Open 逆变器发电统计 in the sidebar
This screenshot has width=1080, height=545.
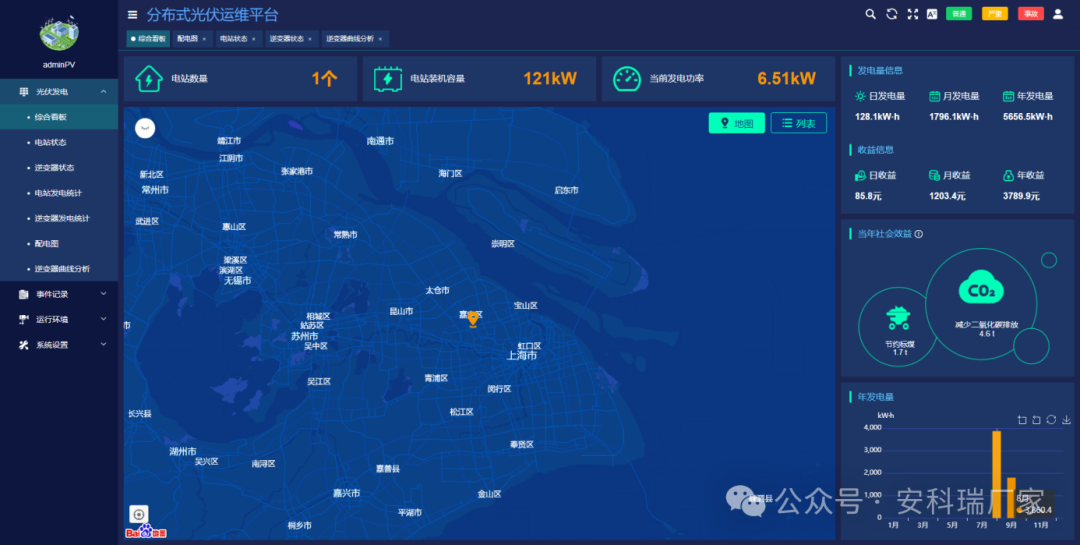(x=59, y=218)
